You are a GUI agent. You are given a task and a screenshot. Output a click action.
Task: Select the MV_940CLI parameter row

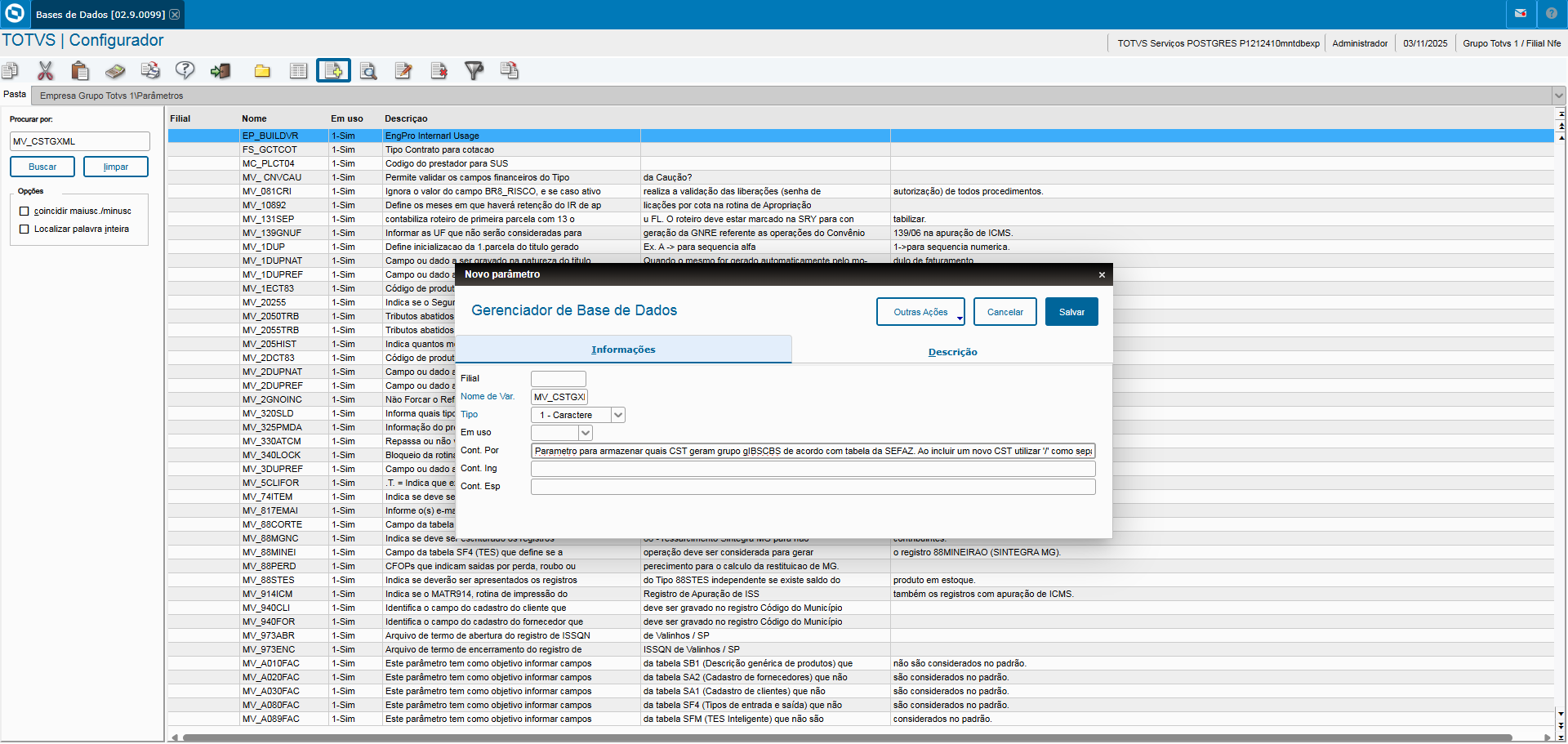click(x=861, y=608)
